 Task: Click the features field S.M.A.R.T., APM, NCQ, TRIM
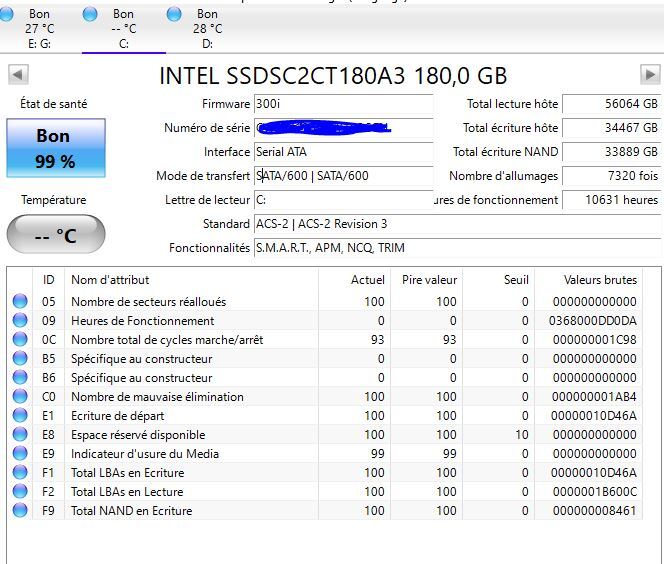click(457, 248)
